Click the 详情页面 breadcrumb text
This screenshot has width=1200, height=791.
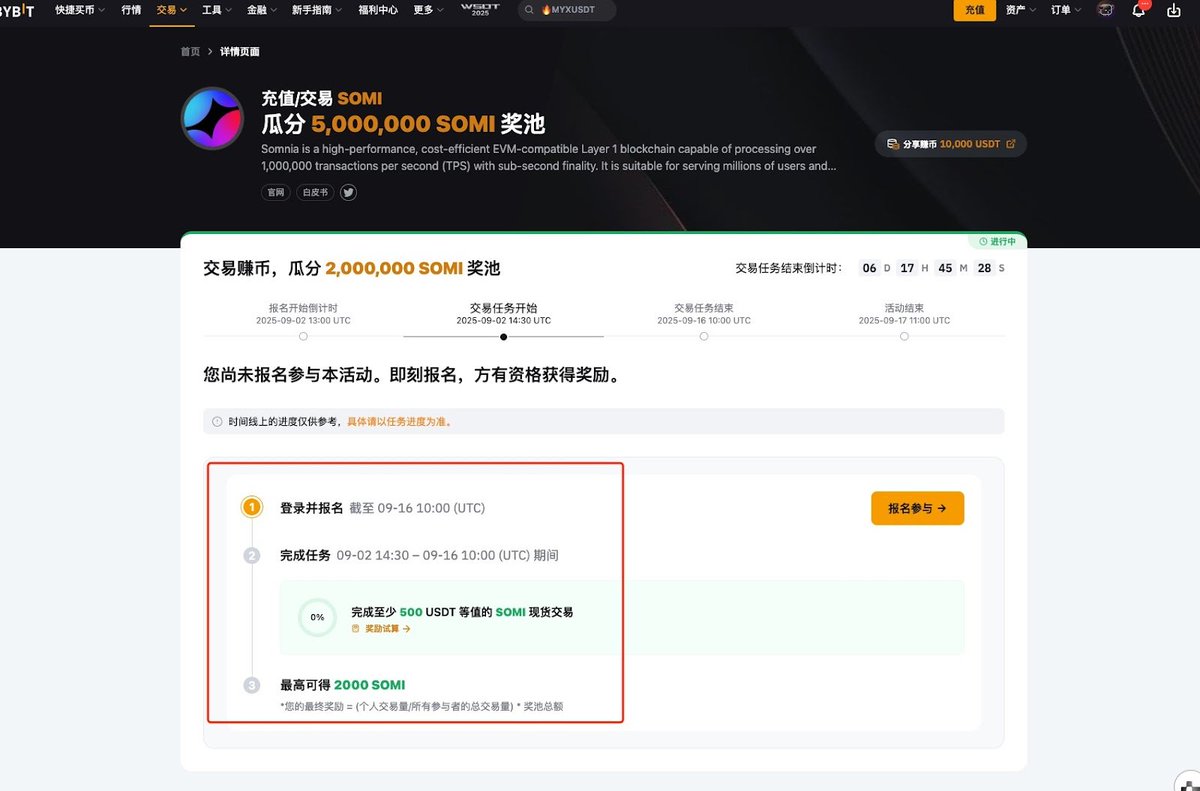tap(240, 52)
